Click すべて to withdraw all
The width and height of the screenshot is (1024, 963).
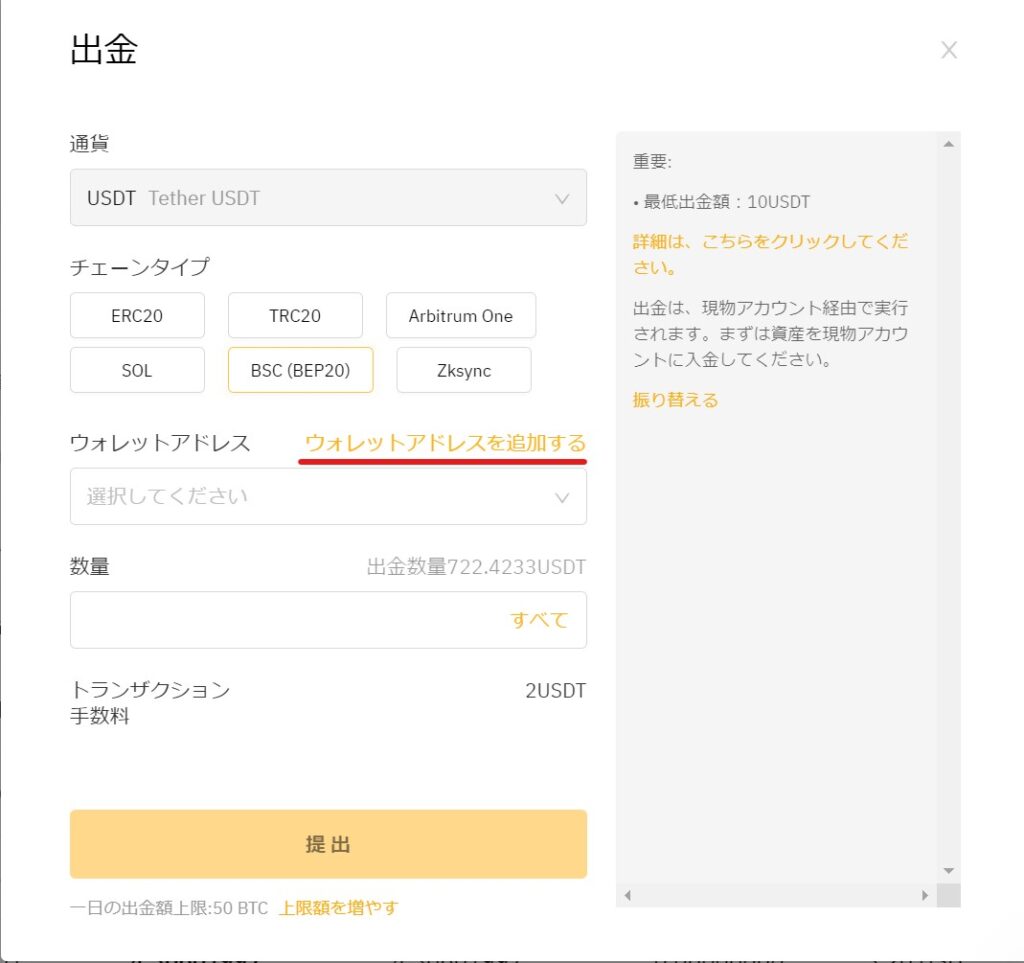539,620
